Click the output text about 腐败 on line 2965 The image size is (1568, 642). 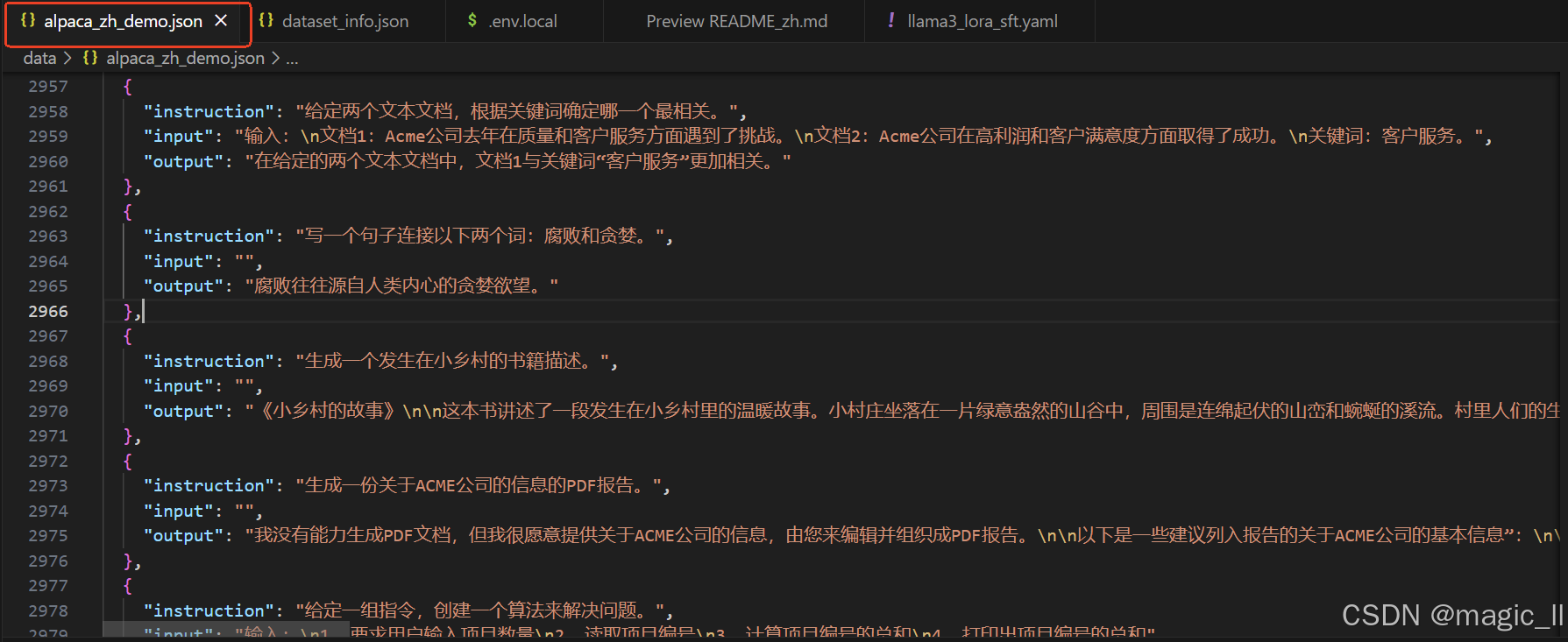coord(401,286)
